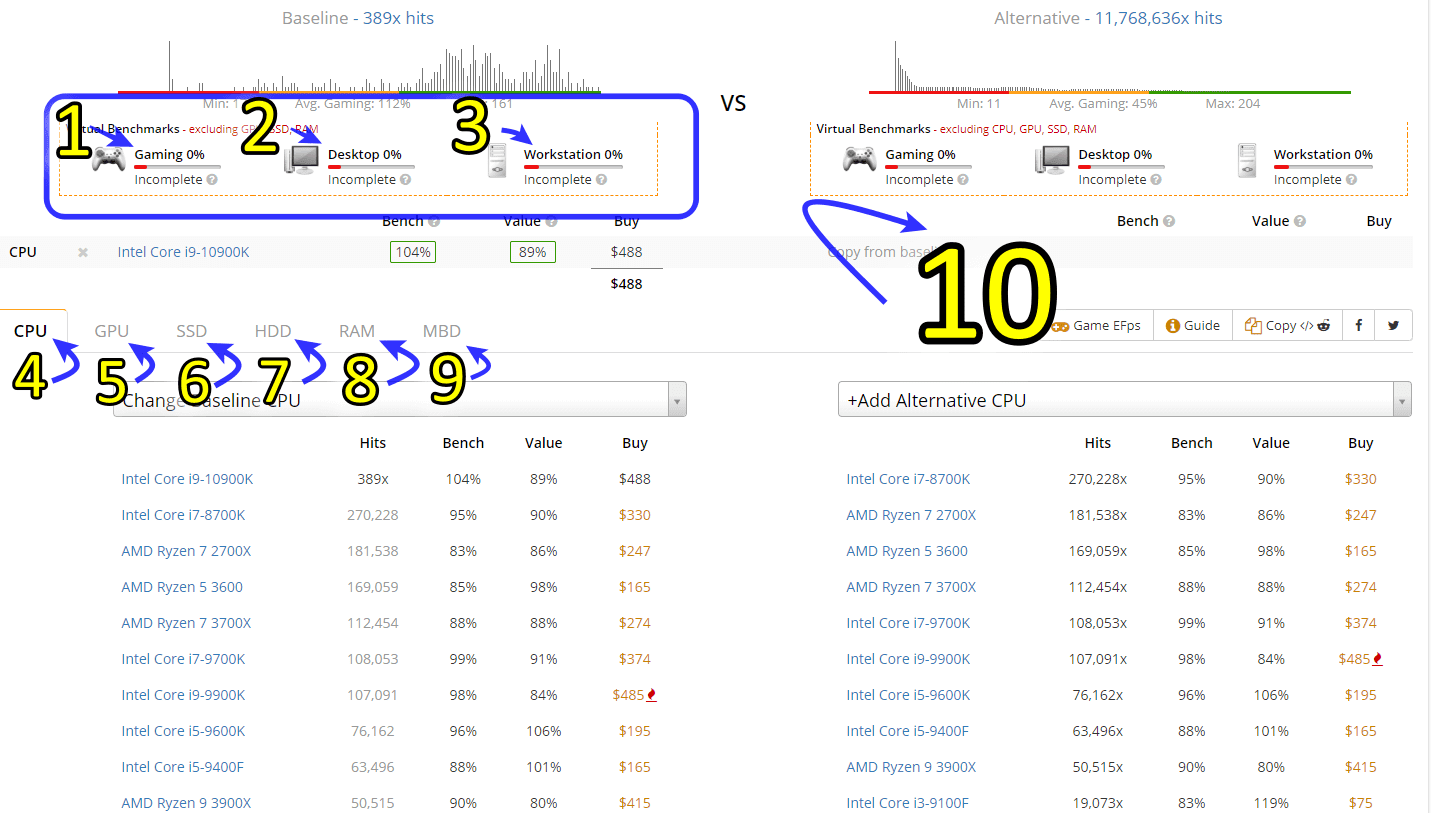Screen dimensions: 1444x813
Task: Click flame icon beside alternative list i9-9900K price
Action: tap(1378, 659)
